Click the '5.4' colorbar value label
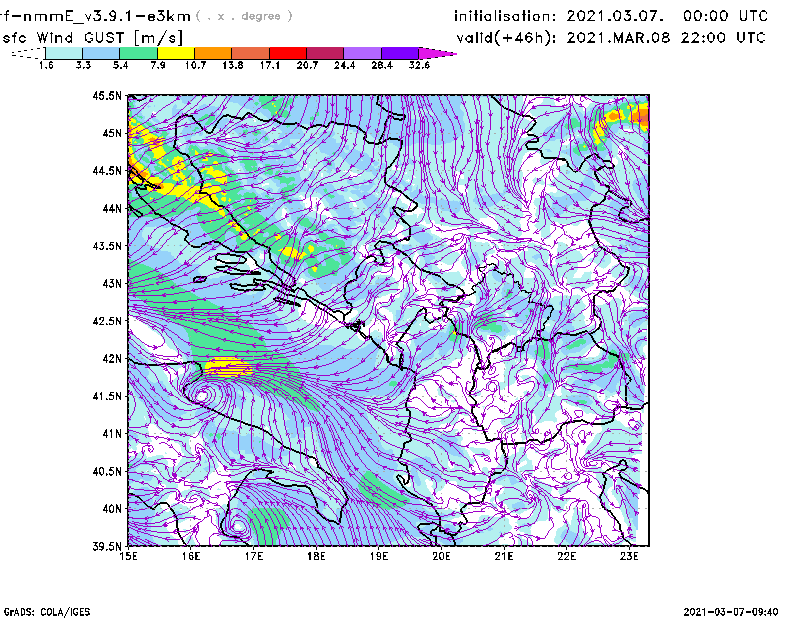Viewport: 800px width, 618px height. click(120, 65)
